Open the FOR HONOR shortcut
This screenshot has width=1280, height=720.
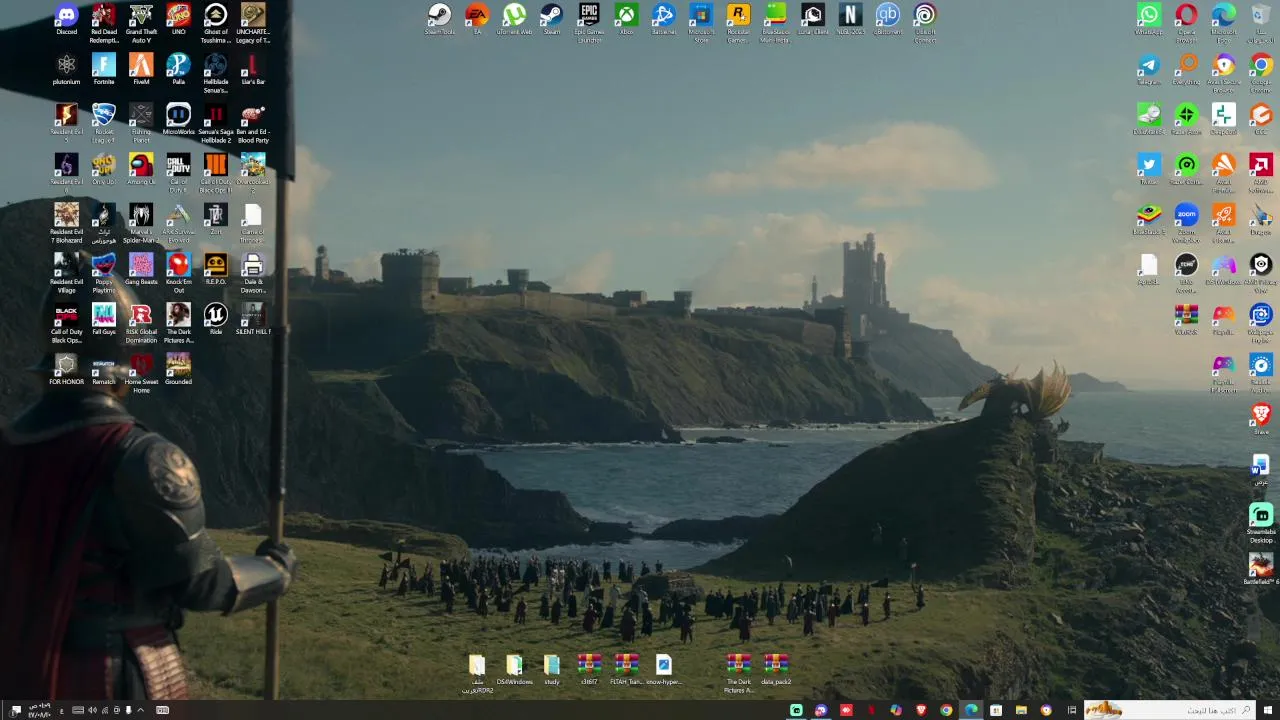click(x=66, y=370)
